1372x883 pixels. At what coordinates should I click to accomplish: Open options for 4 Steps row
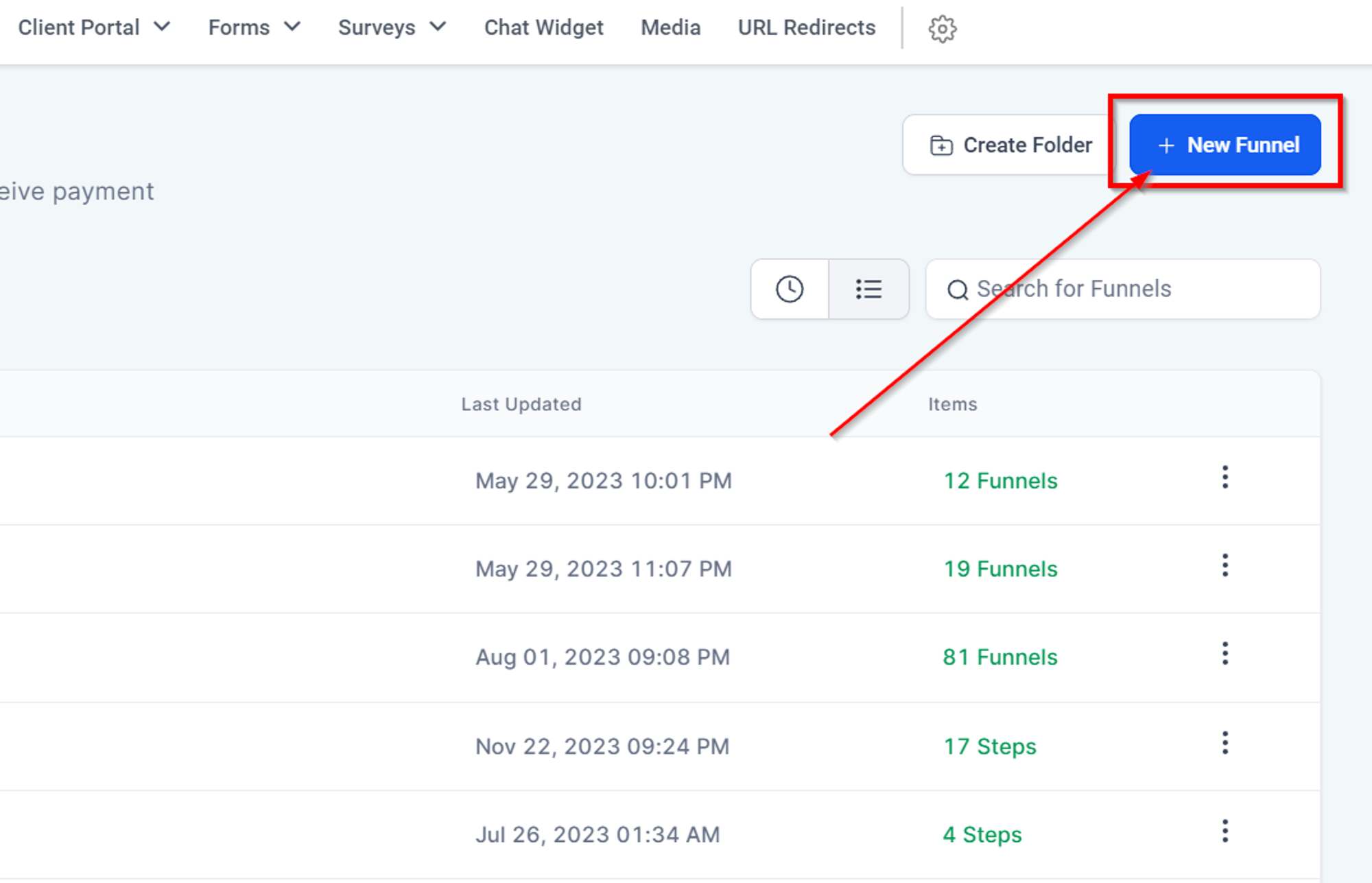coord(1225,832)
